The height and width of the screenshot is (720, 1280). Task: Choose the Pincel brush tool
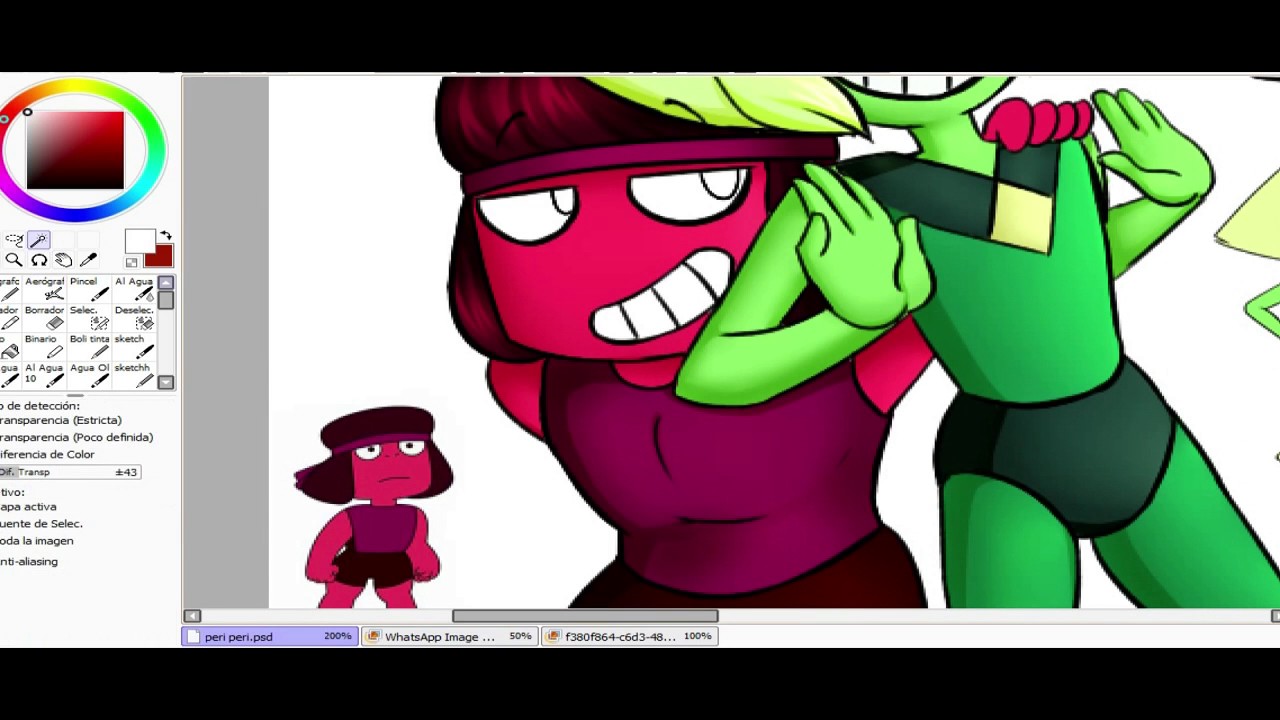(89, 289)
